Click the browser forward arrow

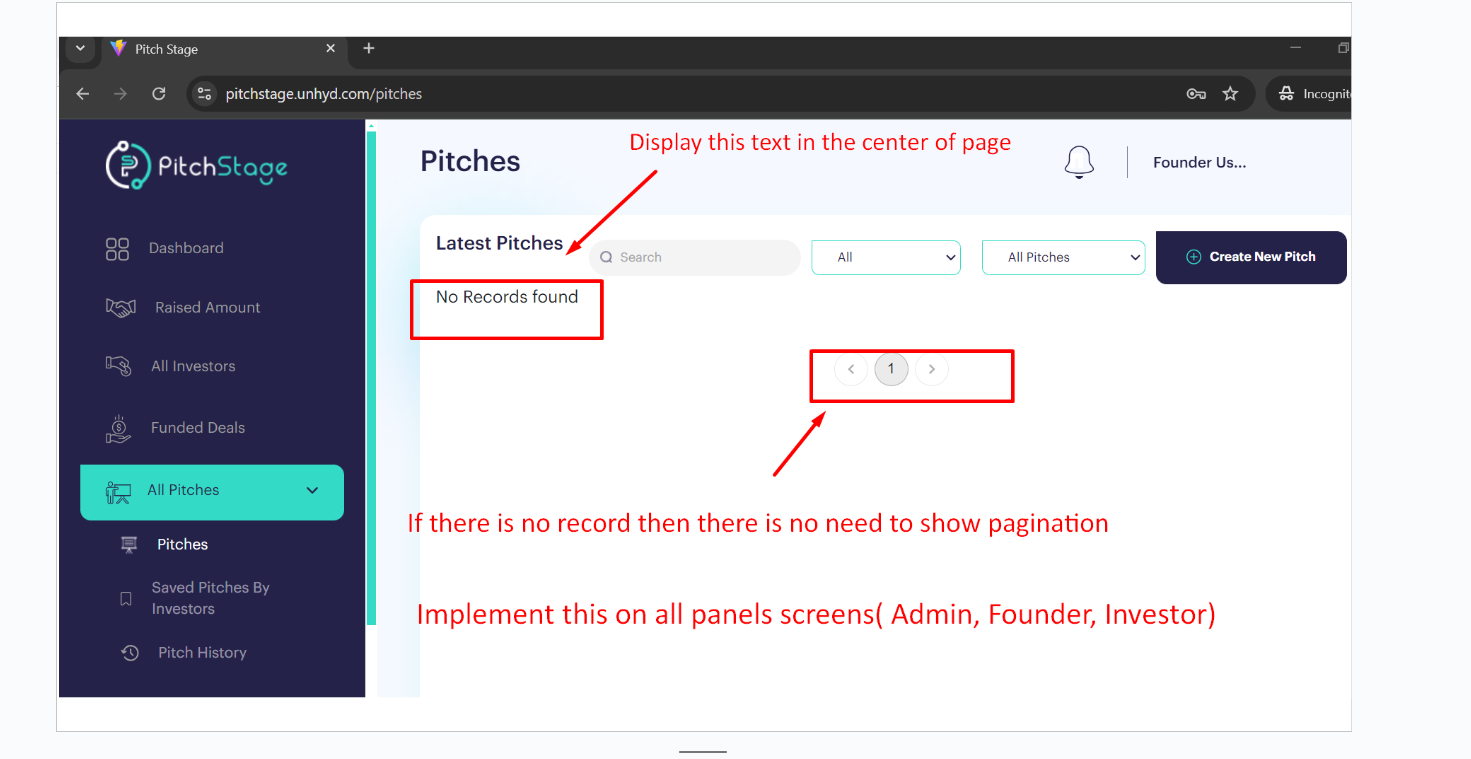(x=120, y=94)
